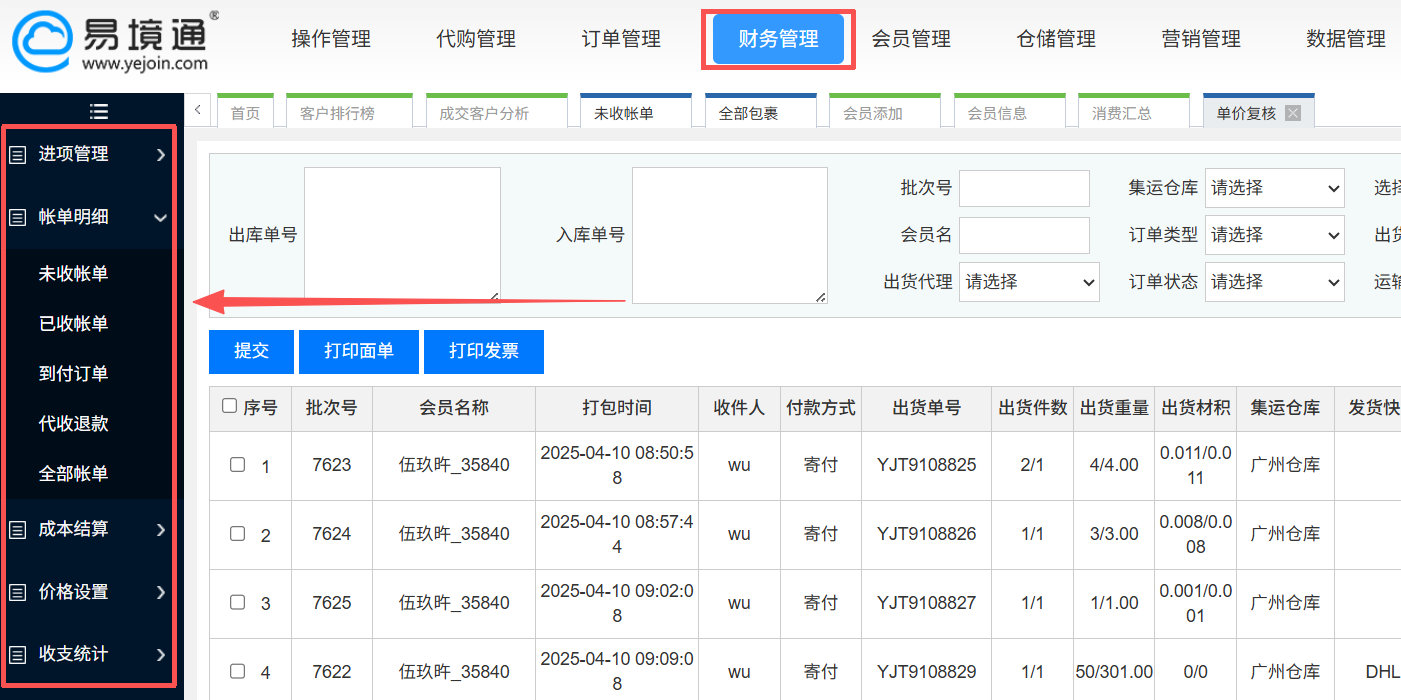Select the 财务管理 top menu
The height and width of the screenshot is (700, 1401).
[778, 39]
